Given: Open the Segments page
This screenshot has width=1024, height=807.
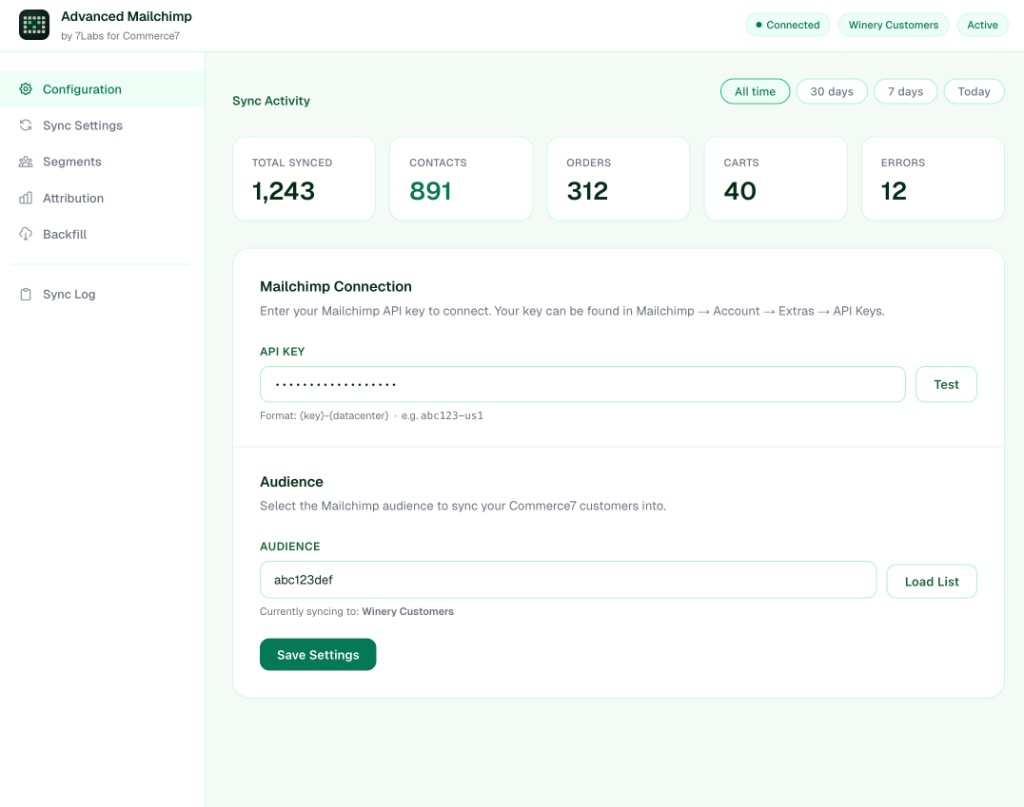Looking at the screenshot, I should point(103,161).
